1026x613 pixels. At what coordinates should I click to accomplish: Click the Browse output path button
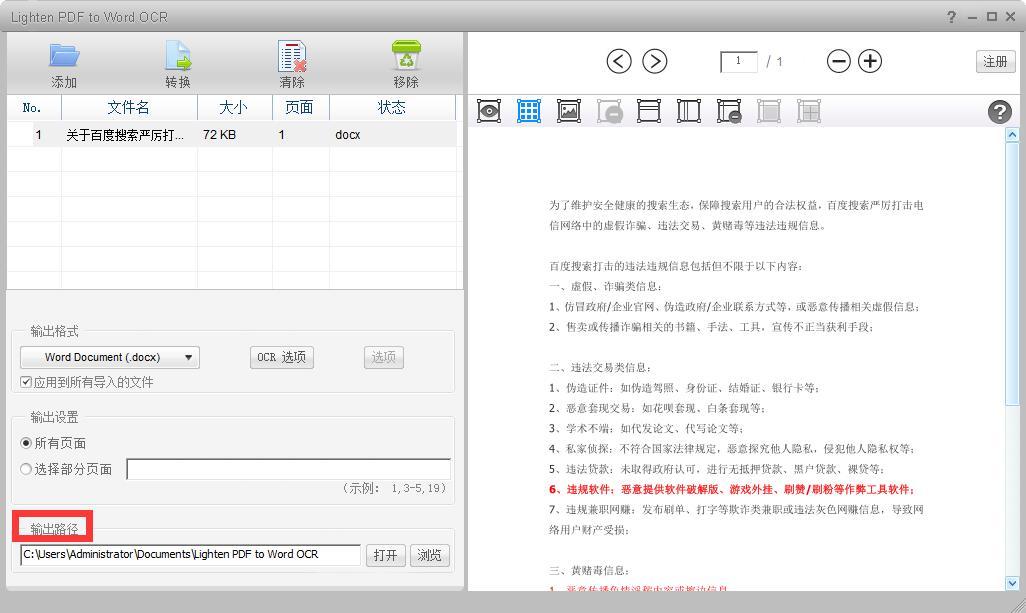point(430,555)
